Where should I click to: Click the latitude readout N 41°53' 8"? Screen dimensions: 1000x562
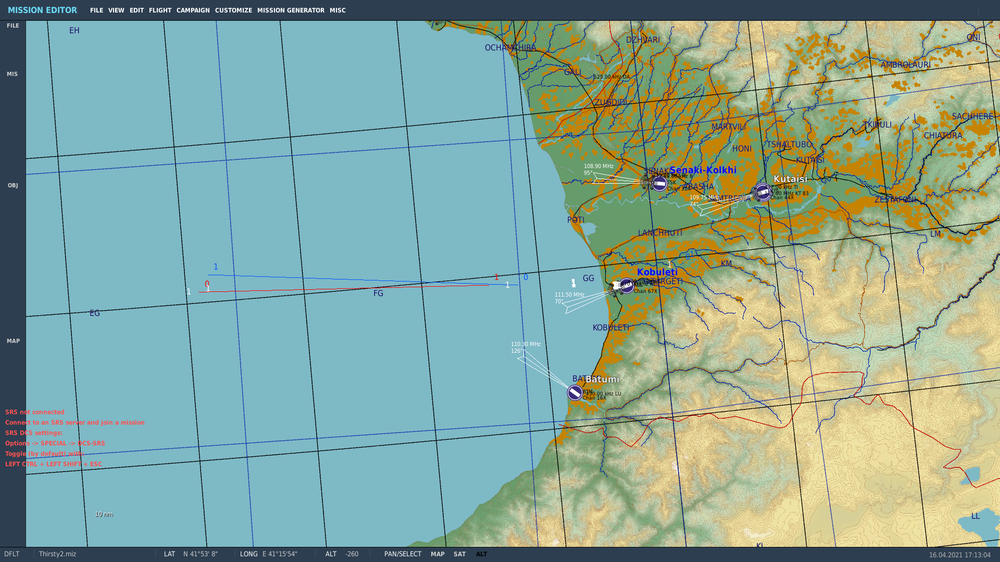(200, 554)
